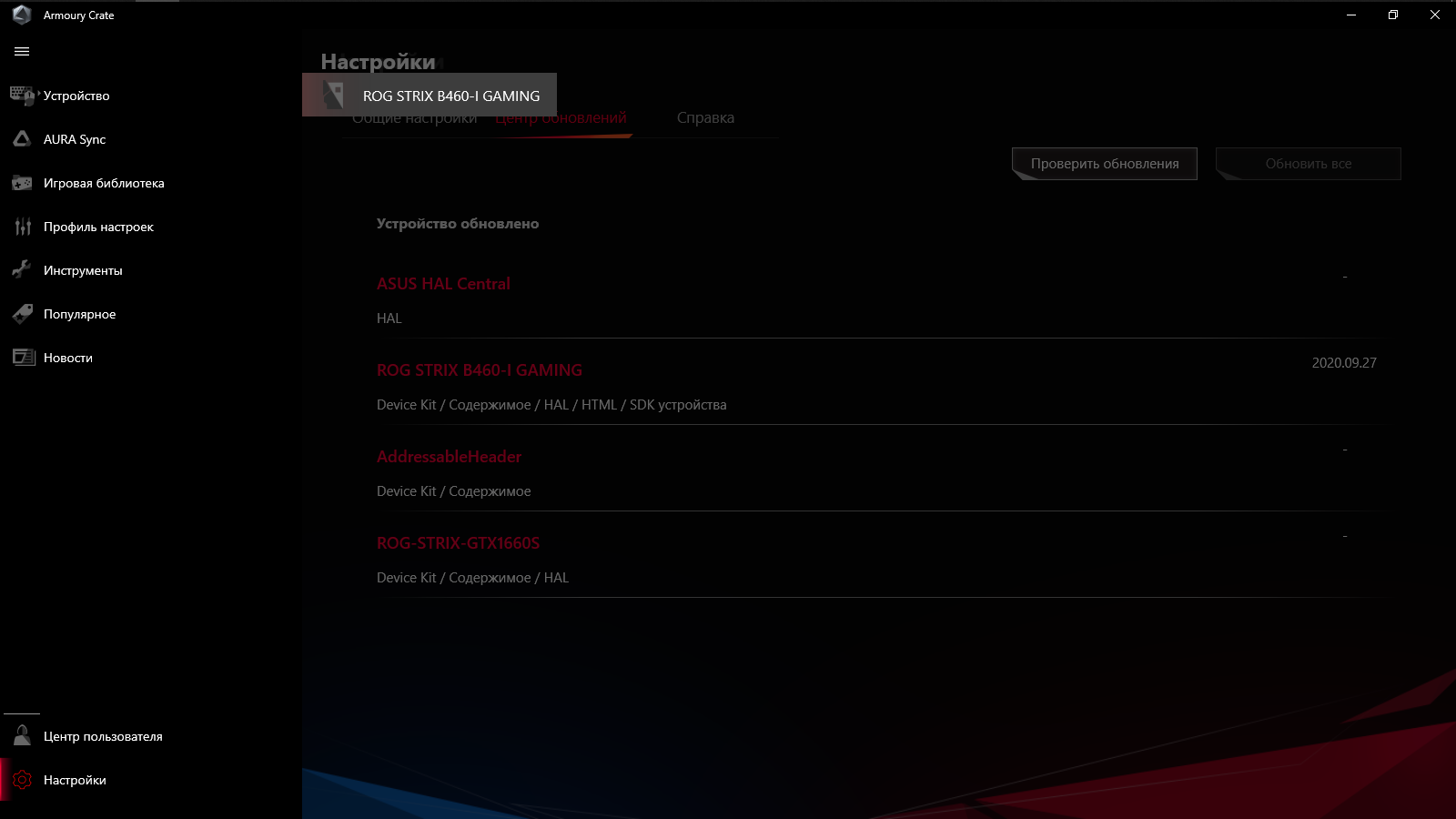Select ROG STRIX B460-I GAMING device popup item
This screenshot has width=1456, height=819.
point(430,95)
